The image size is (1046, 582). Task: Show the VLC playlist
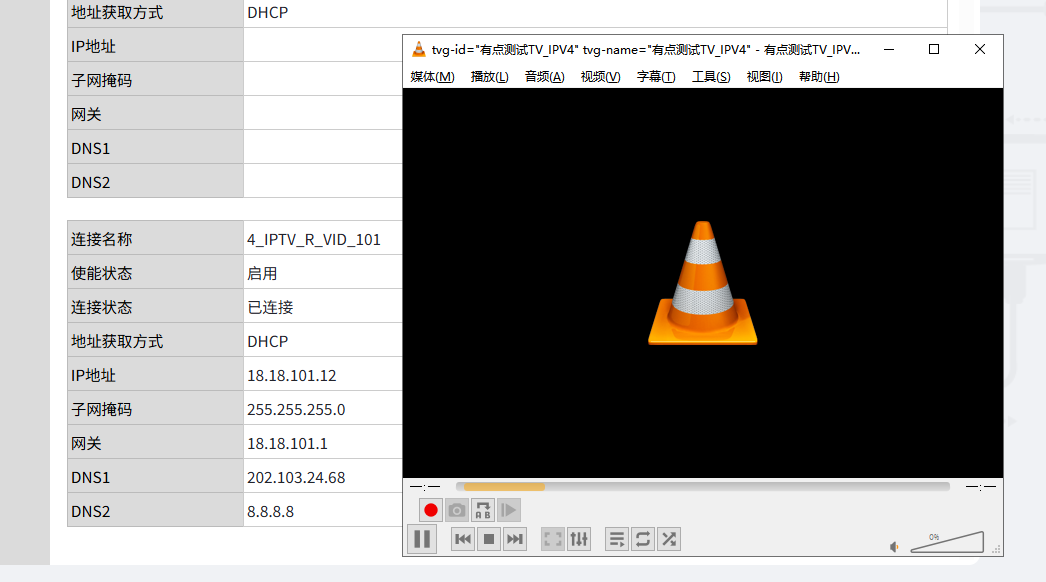617,539
